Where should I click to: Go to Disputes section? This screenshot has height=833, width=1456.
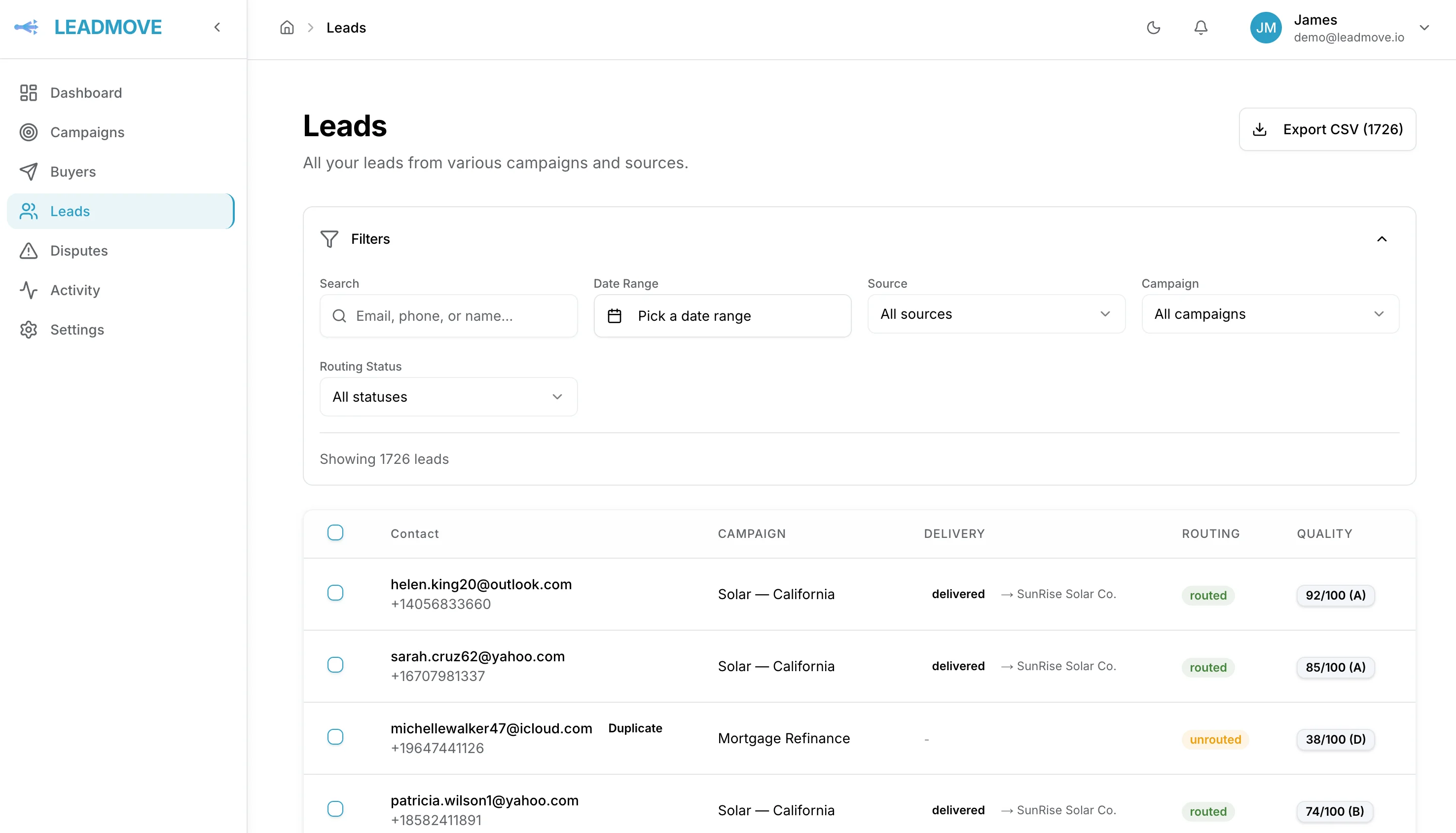tap(121, 251)
